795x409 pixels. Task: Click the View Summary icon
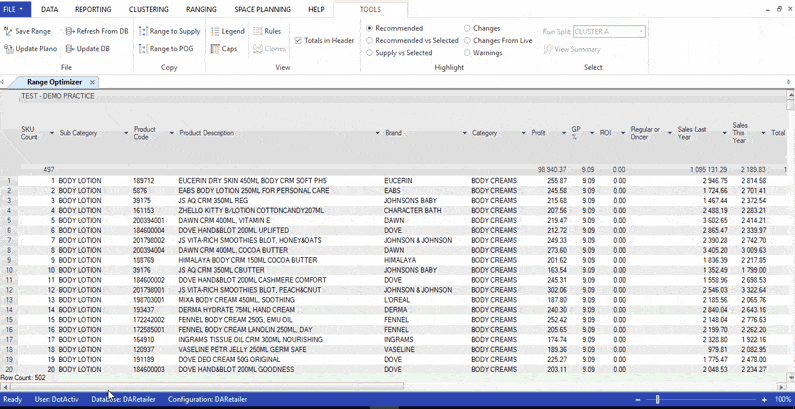(x=548, y=50)
